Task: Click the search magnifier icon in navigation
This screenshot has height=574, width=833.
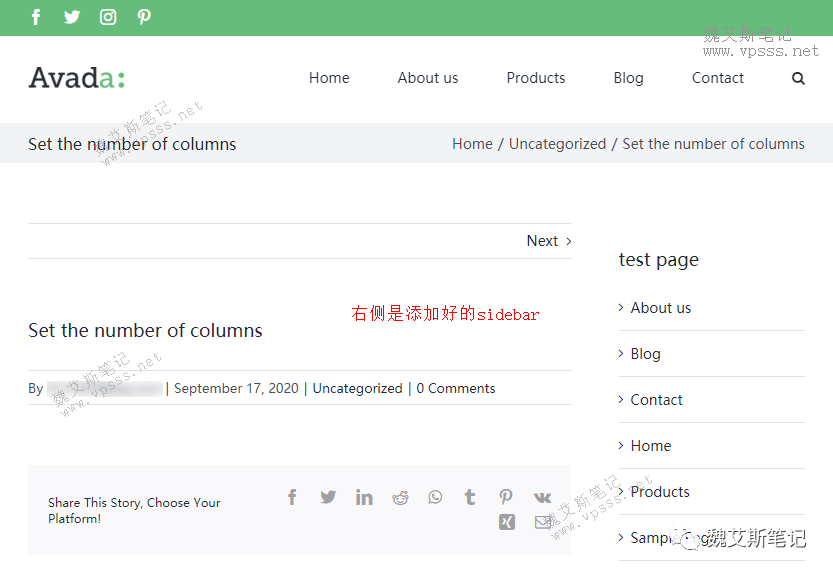Action: [798, 78]
